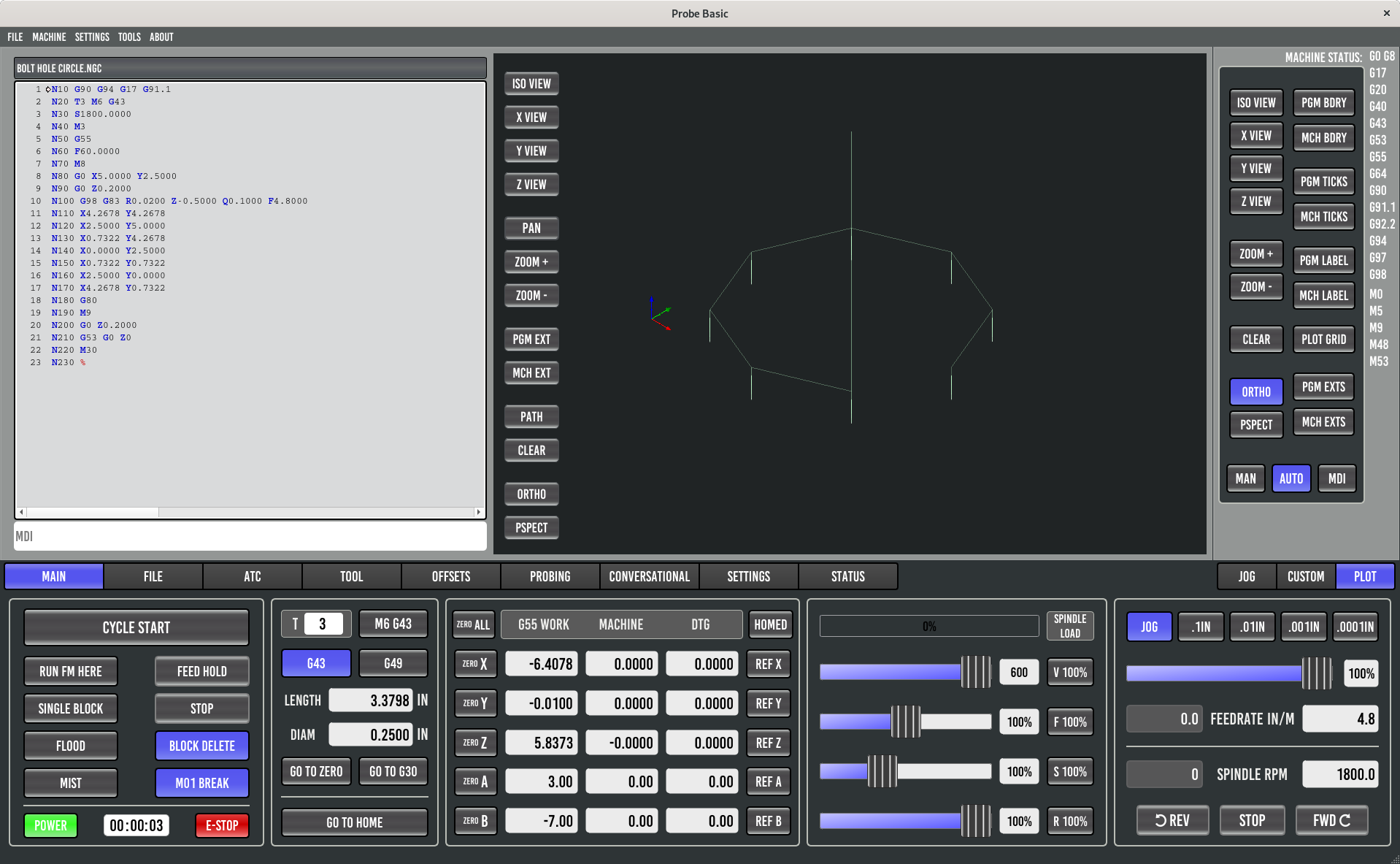The width and height of the screenshot is (1400, 864).
Task: Click the HOMED button
Action: pyautogui.click(x=771, y=624)
